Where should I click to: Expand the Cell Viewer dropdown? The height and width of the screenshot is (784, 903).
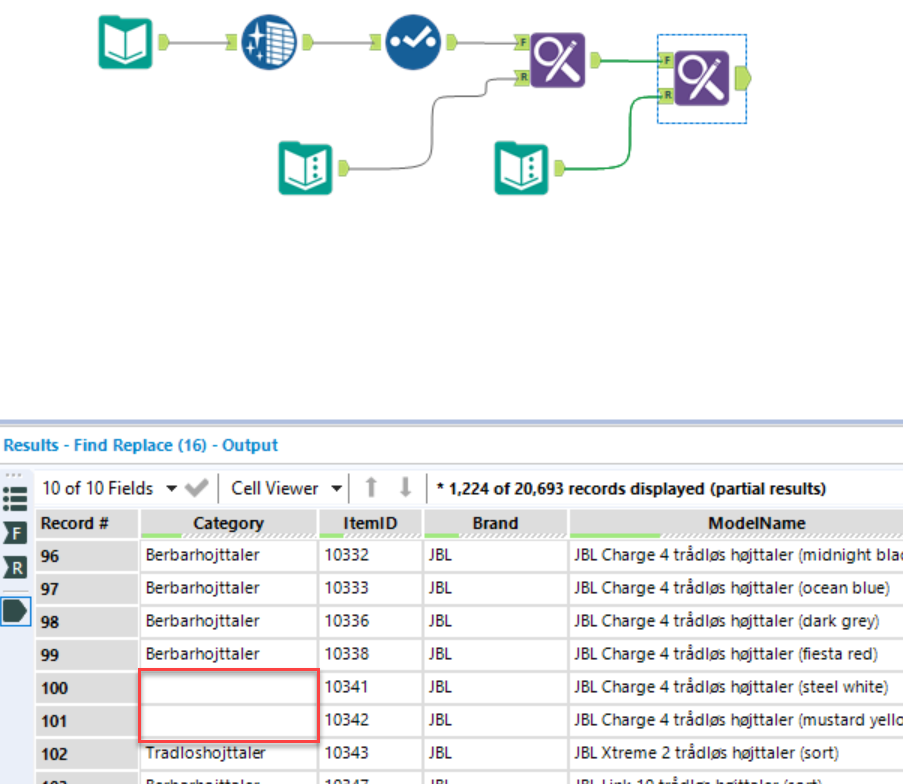337,488
